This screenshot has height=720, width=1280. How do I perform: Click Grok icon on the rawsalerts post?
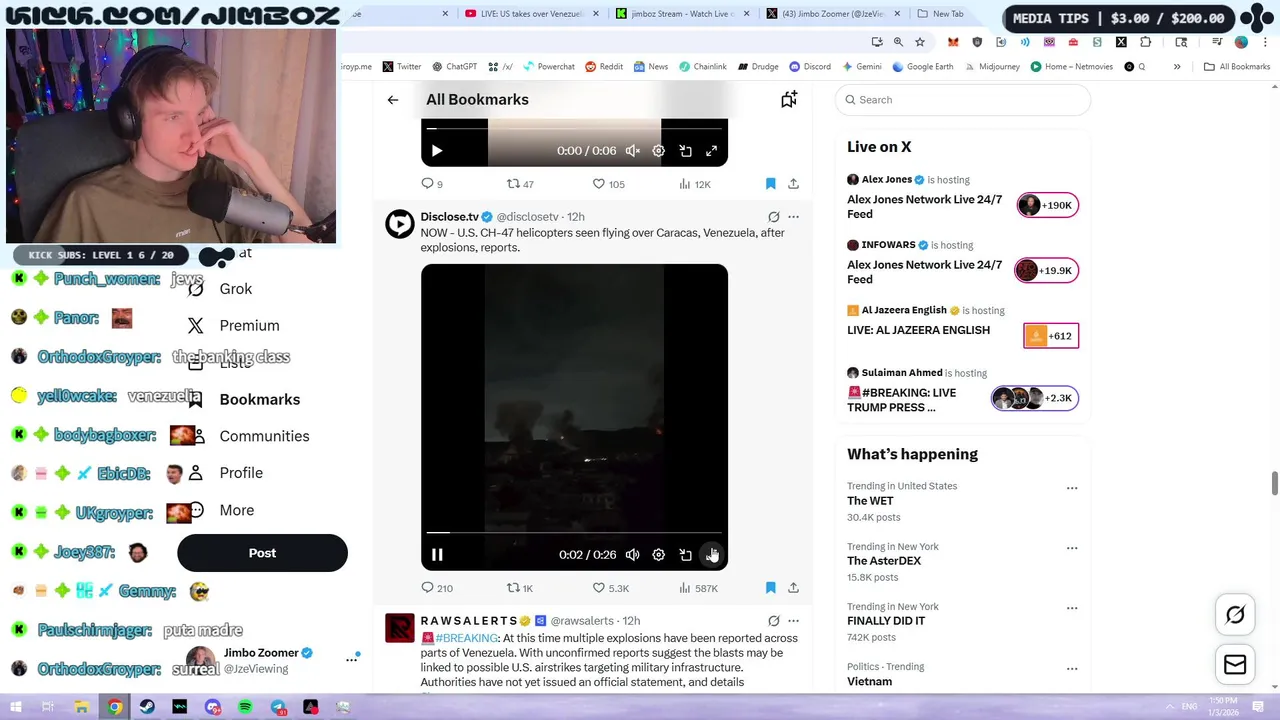(773, 621)
